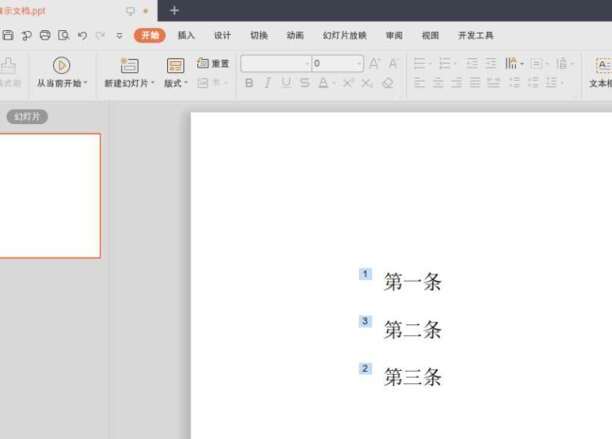Toggle subscript formatting
The height and width of the screenshot is (439, 612).
tap(367, 83)
